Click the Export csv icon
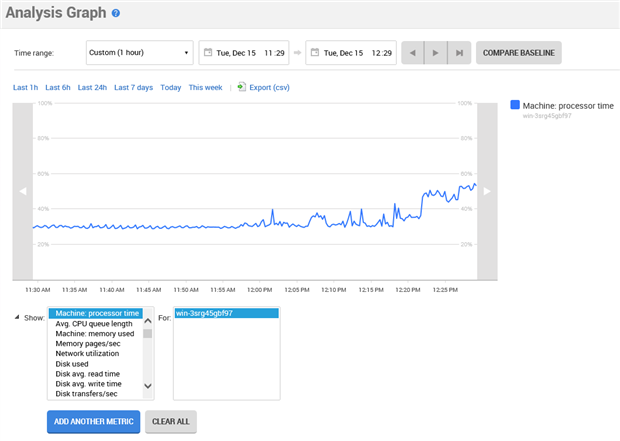The height and width of the screenshot is (441, 620). 242,87
